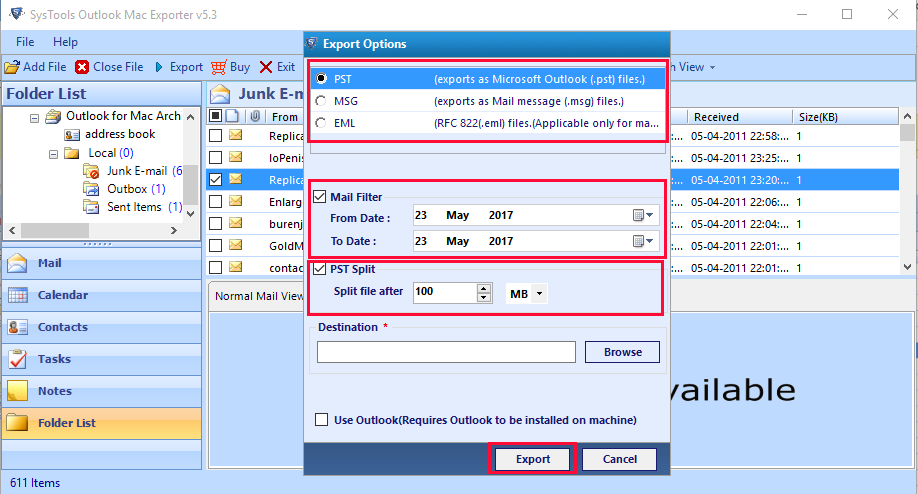Click the Folder List navigation icon
Screen dimensions: 918x494
click(18, 423)
